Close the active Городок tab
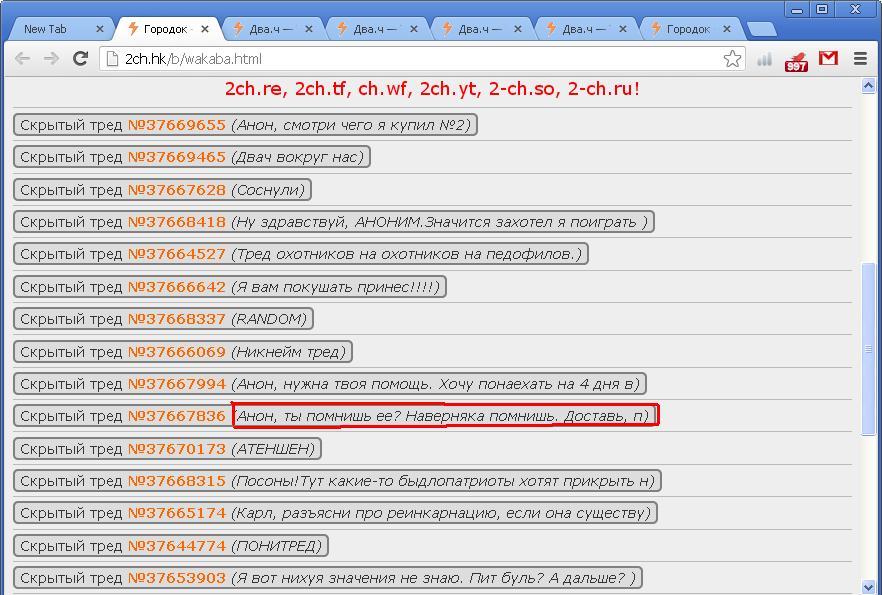The width and height of the screenshot is (882, 595). click(205, 29)
